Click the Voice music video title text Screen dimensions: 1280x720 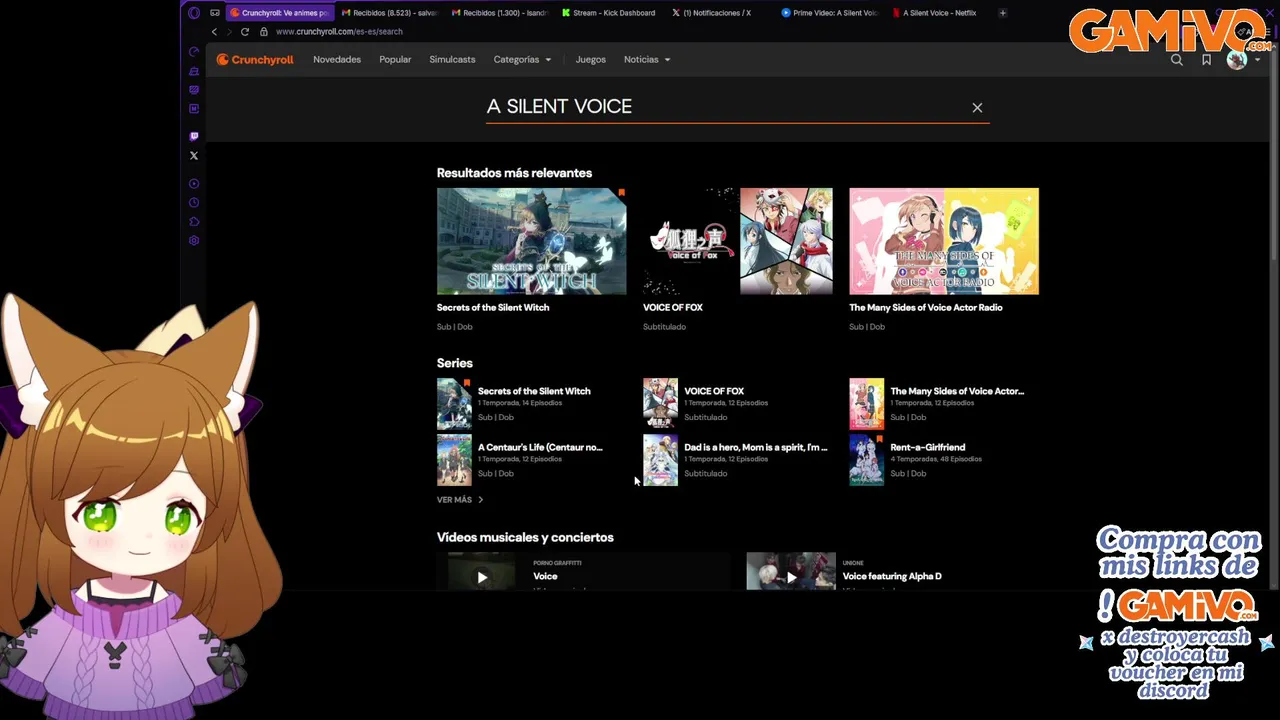click(x=545, y=577)
